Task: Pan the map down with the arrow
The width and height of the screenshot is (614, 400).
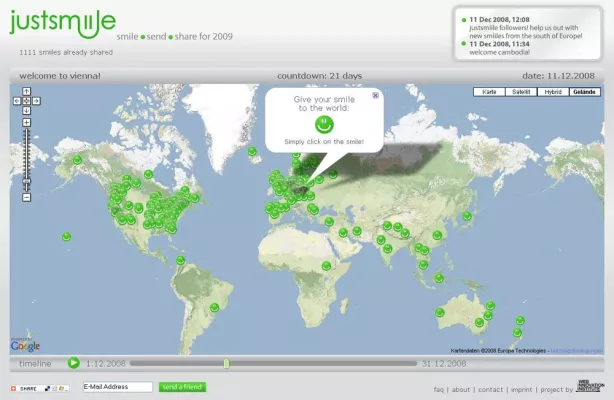Action: pyautogui.click(x=26, y=110)
